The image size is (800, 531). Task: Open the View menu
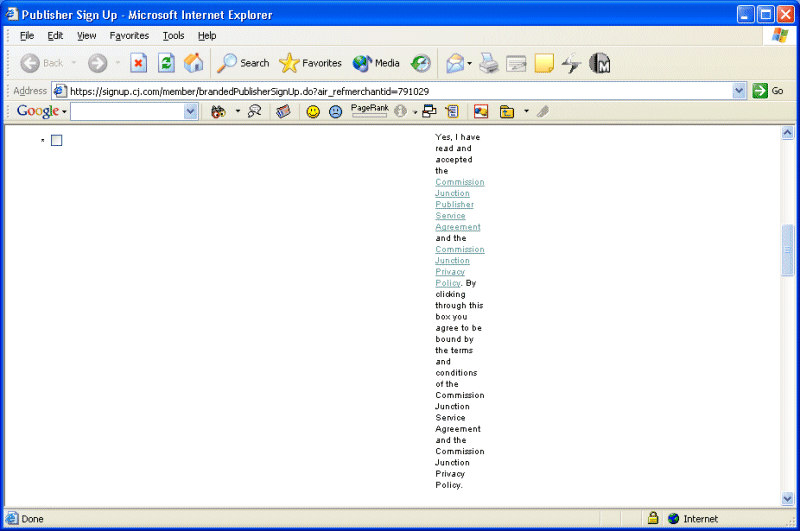click(87, 36)
